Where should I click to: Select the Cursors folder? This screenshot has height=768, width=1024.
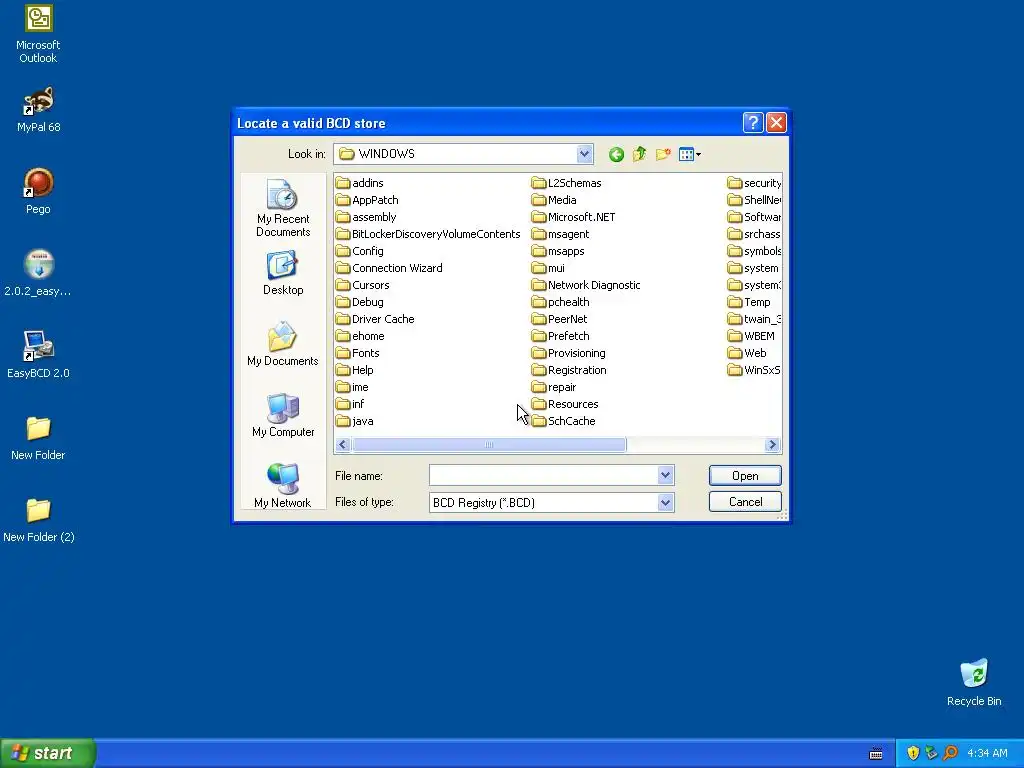click(x=363, y=285)
